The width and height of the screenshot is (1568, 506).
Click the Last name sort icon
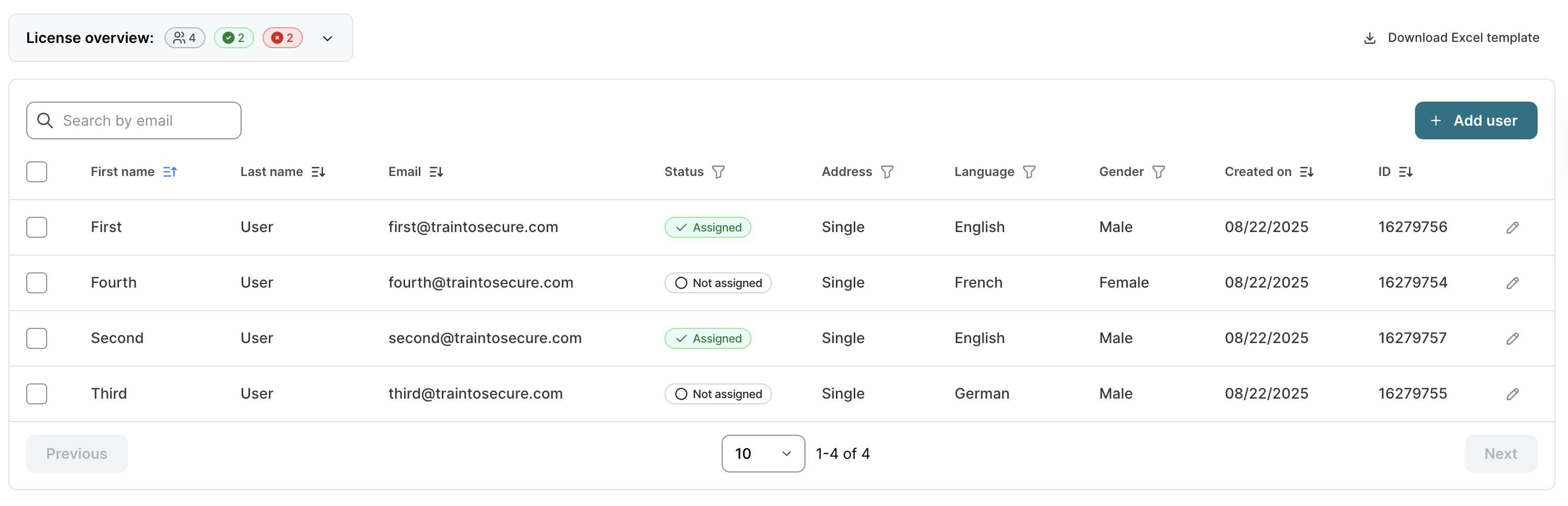pos(318,172)
